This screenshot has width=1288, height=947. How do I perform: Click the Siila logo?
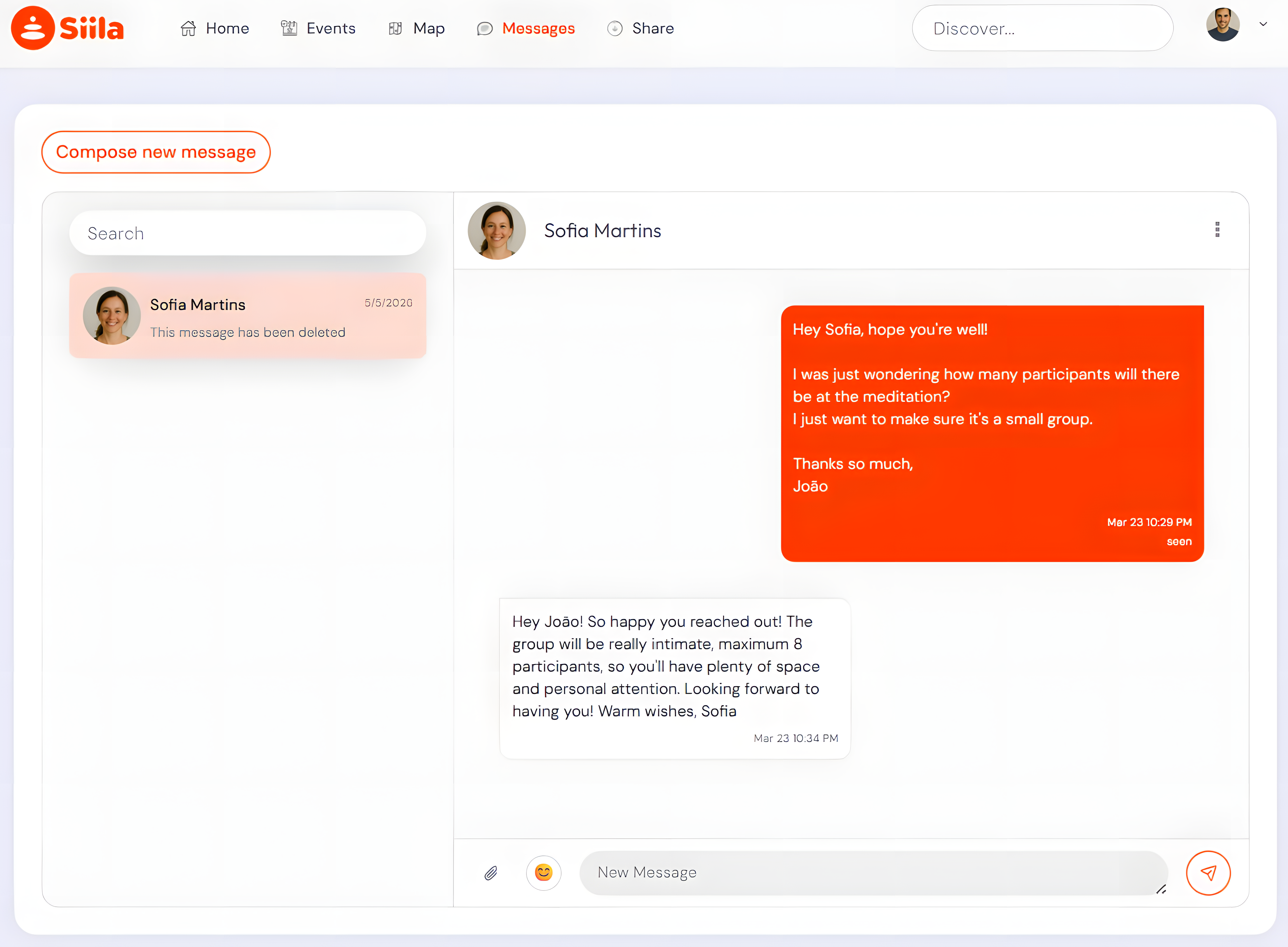tap(67, 28)
